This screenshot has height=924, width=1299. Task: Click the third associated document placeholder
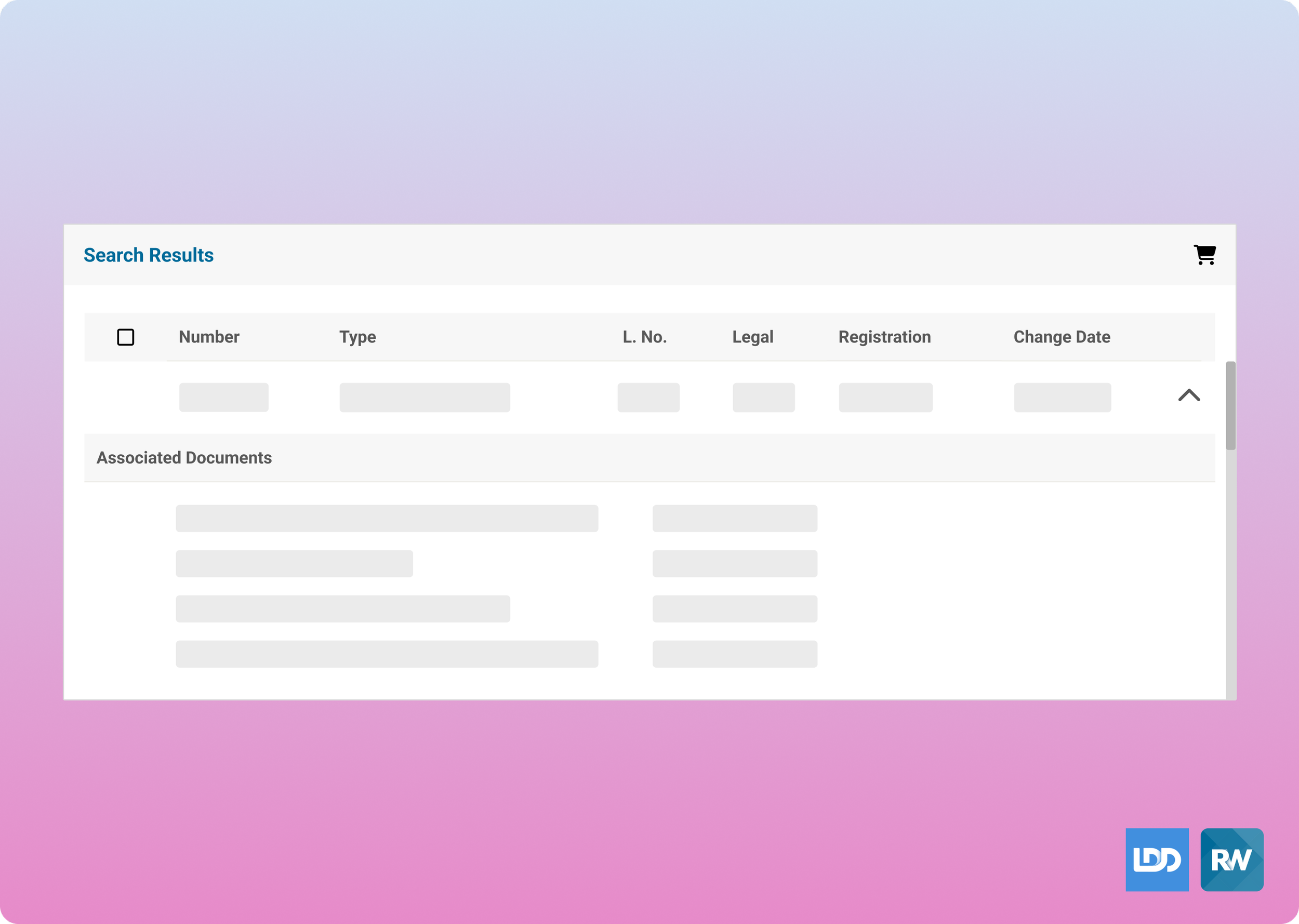click(342, 609)
